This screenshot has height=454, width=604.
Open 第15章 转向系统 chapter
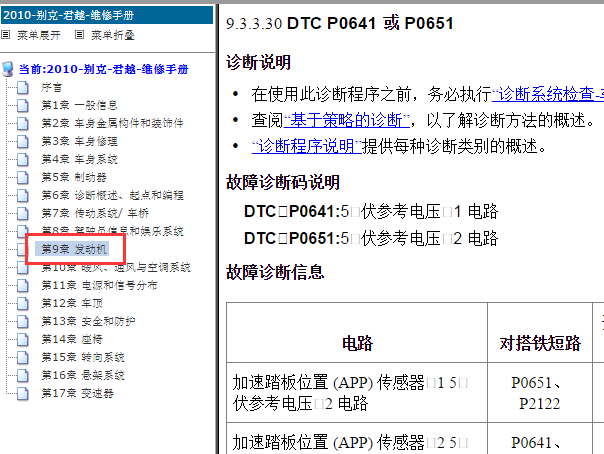click(83, 357)
